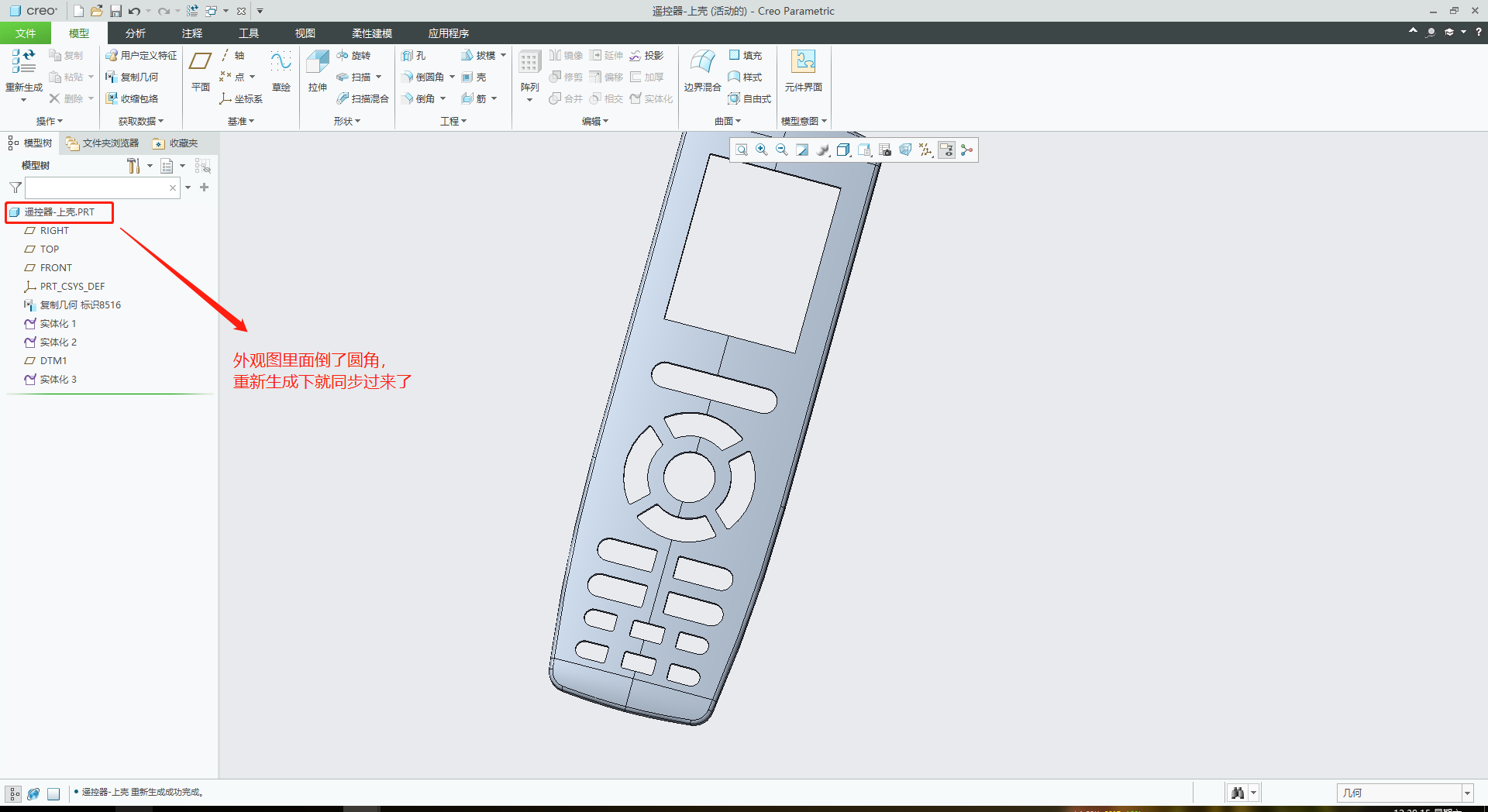Image resolution: width=1488 pixels, height=812 pixels.
Task: Switch to the View (视图) tab
Action: [x=305, y=33]
